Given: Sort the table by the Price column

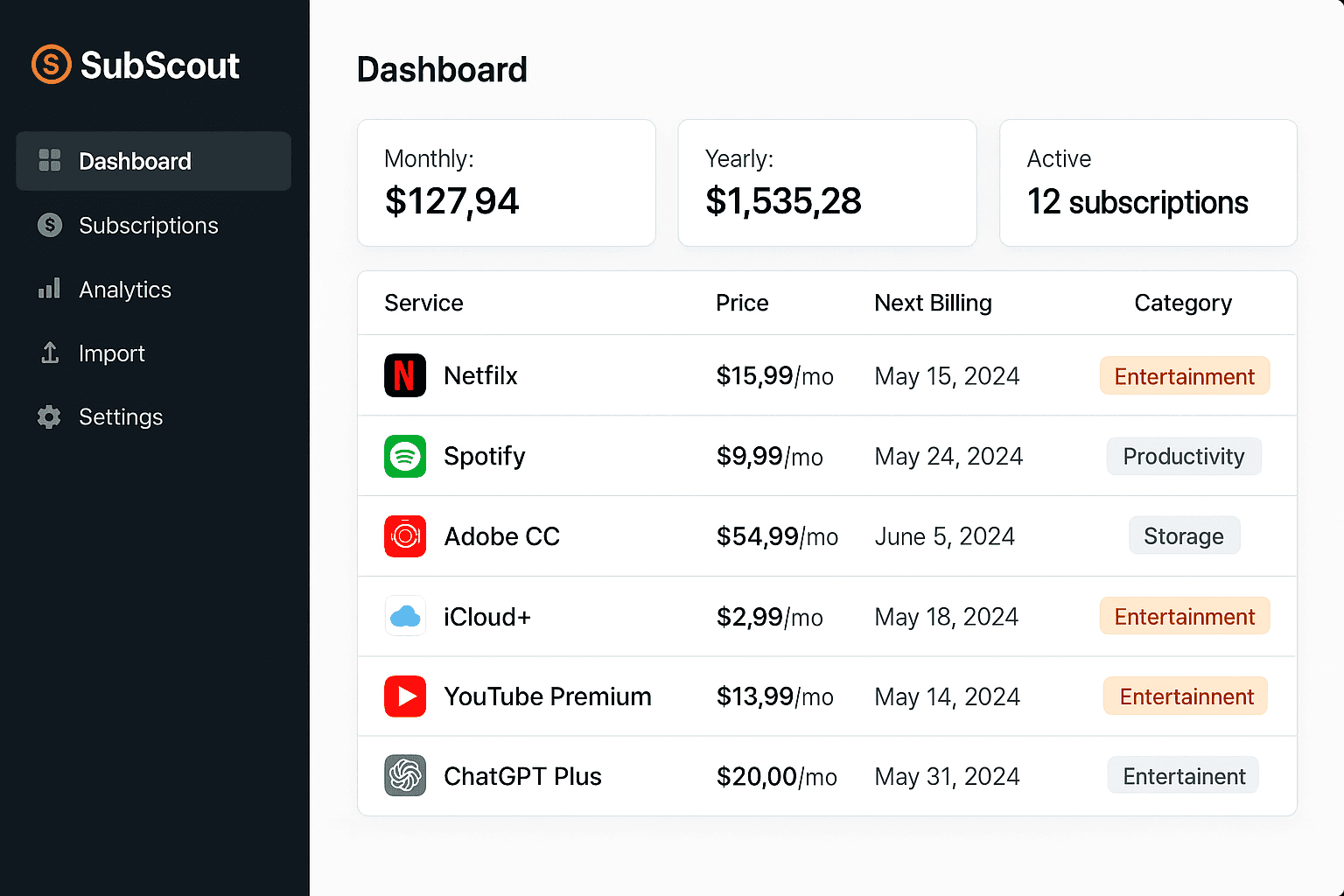Looking at the screenshot, I should [742, 303].
